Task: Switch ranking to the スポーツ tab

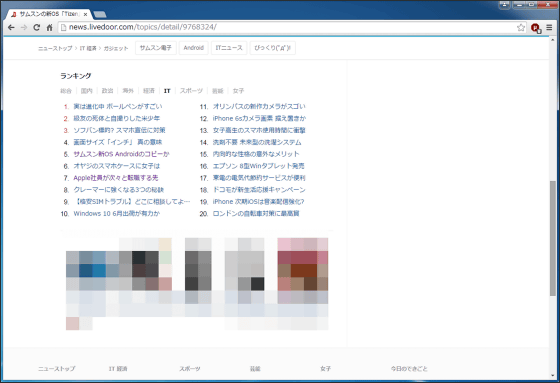Action: [191, 91]
